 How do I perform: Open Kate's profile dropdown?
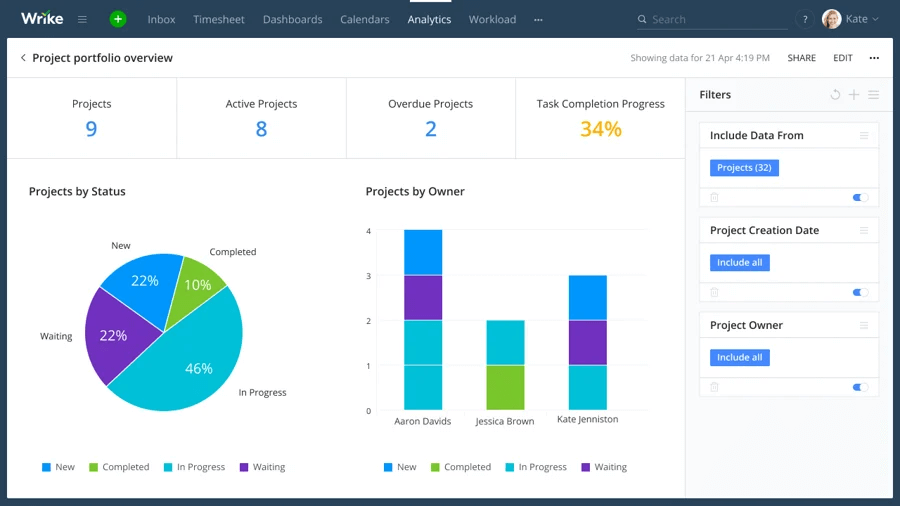(x=850, y=19)
